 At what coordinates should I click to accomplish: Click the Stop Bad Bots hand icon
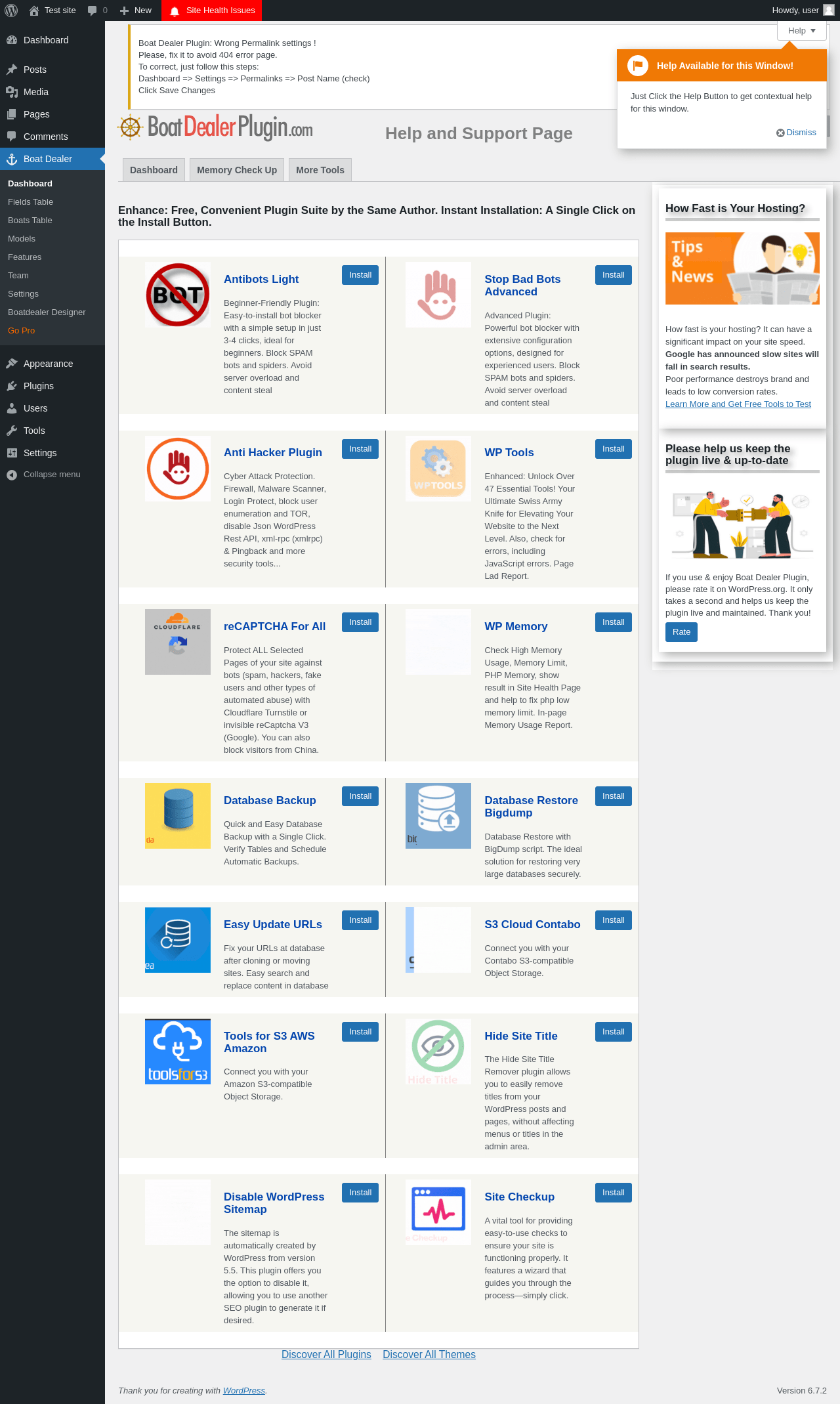tap(438, 295)
